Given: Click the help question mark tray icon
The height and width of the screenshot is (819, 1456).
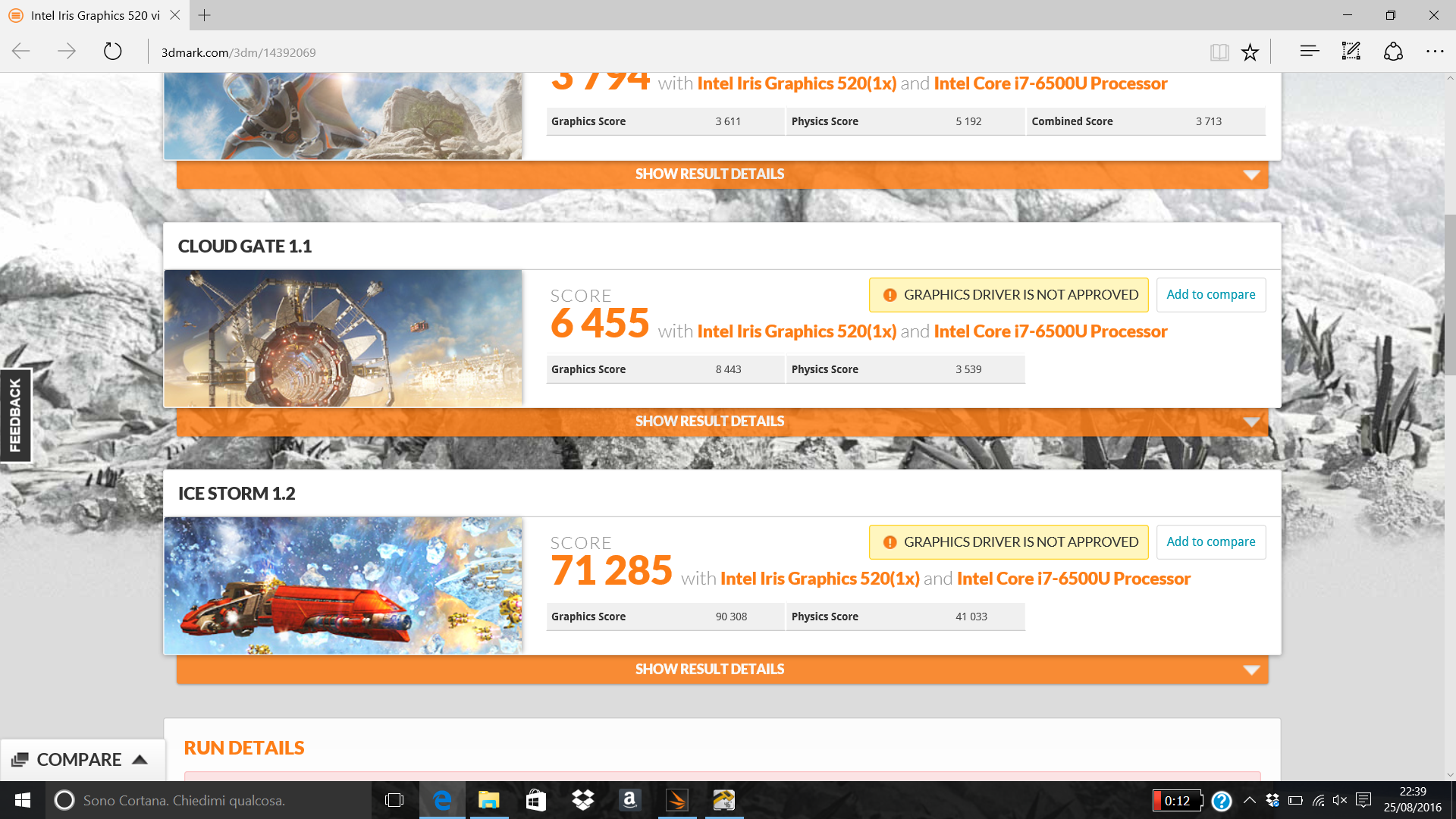Looking at the screenshot, I should tap(1222, 801).
